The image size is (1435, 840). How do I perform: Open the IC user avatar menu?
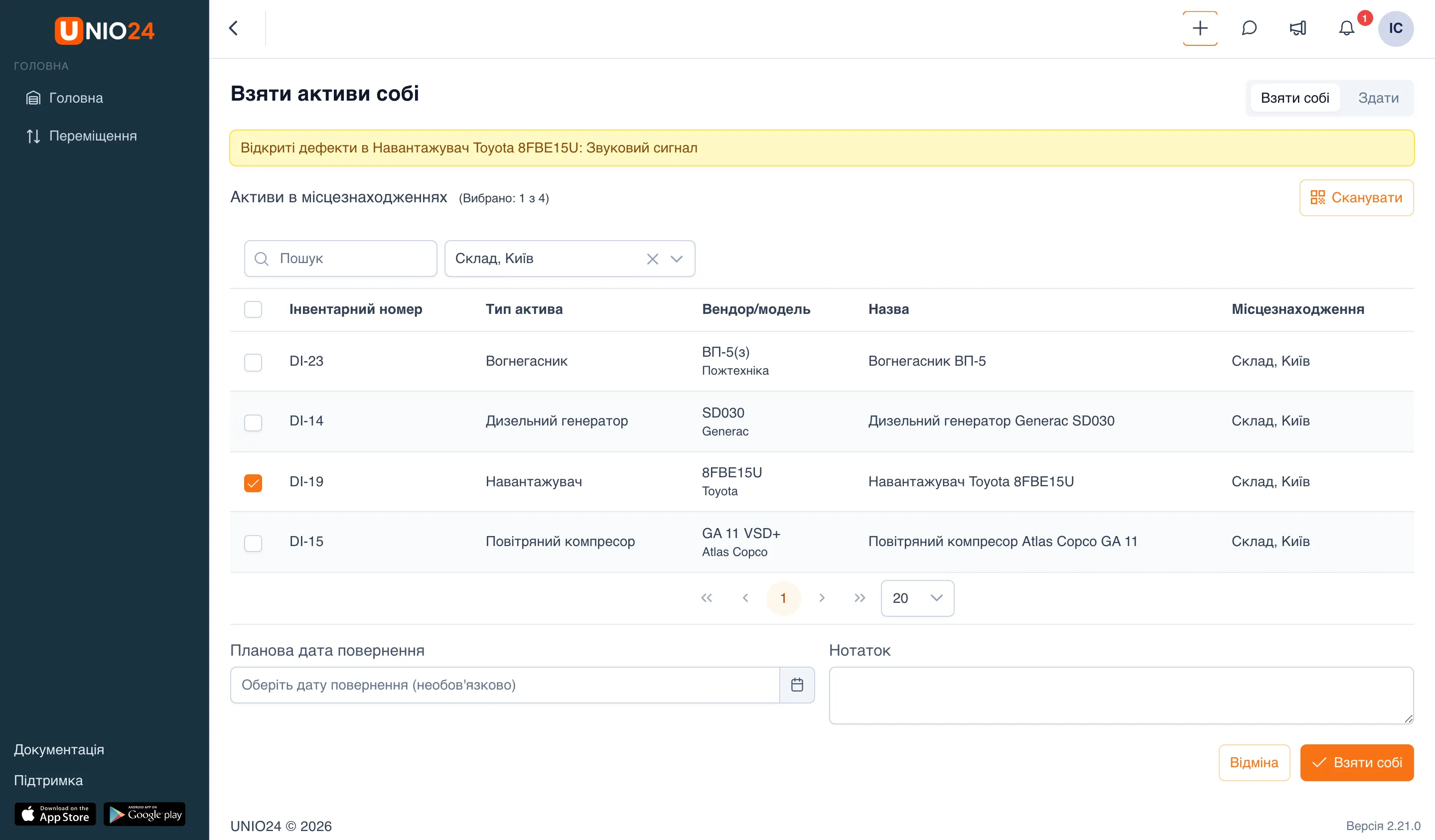pyautogui.click(x=1395, y=28)
